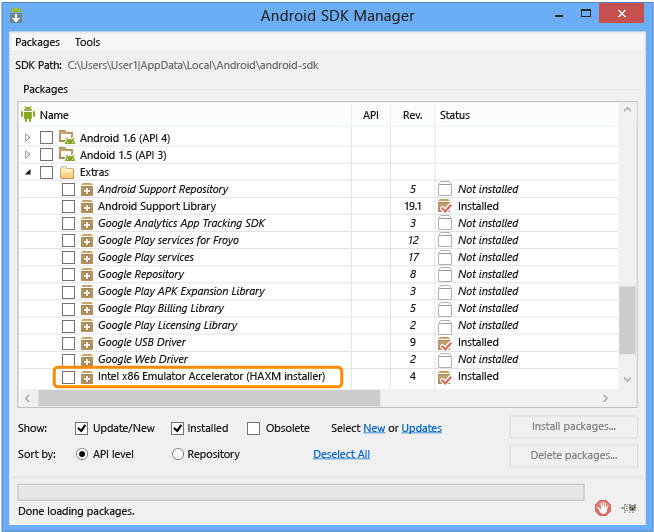The image size is (654, 532).
Task: Tick the Intel x86 Emulator Accelerator checkbox
Action: 68,377
